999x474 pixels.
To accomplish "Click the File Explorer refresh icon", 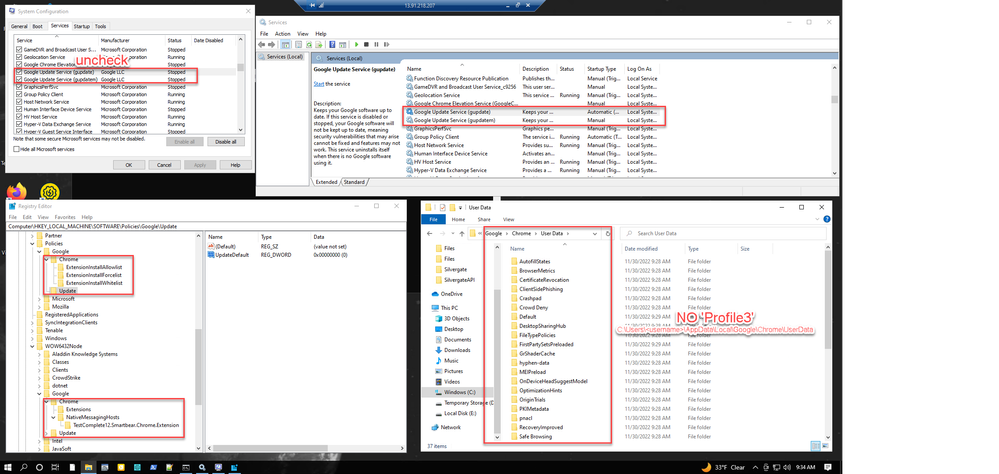I will tap(608, 233).
